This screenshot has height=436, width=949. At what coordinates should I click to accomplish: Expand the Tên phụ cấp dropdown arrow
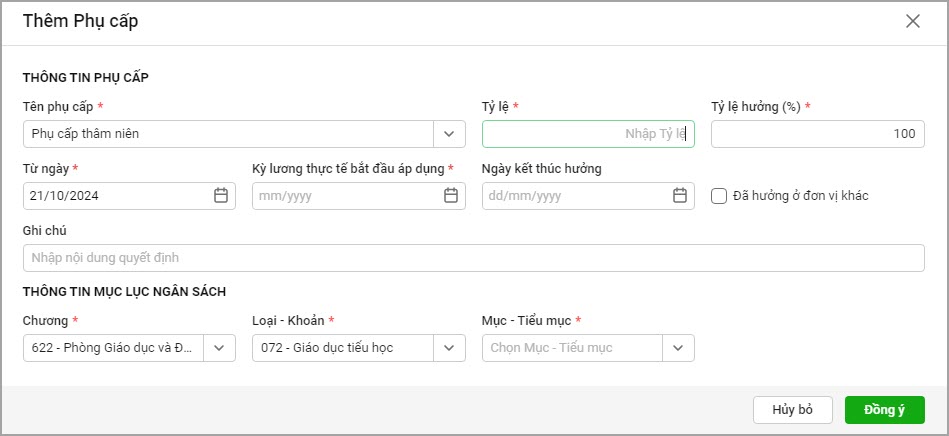pyautogui.click(x=449, y=134)
